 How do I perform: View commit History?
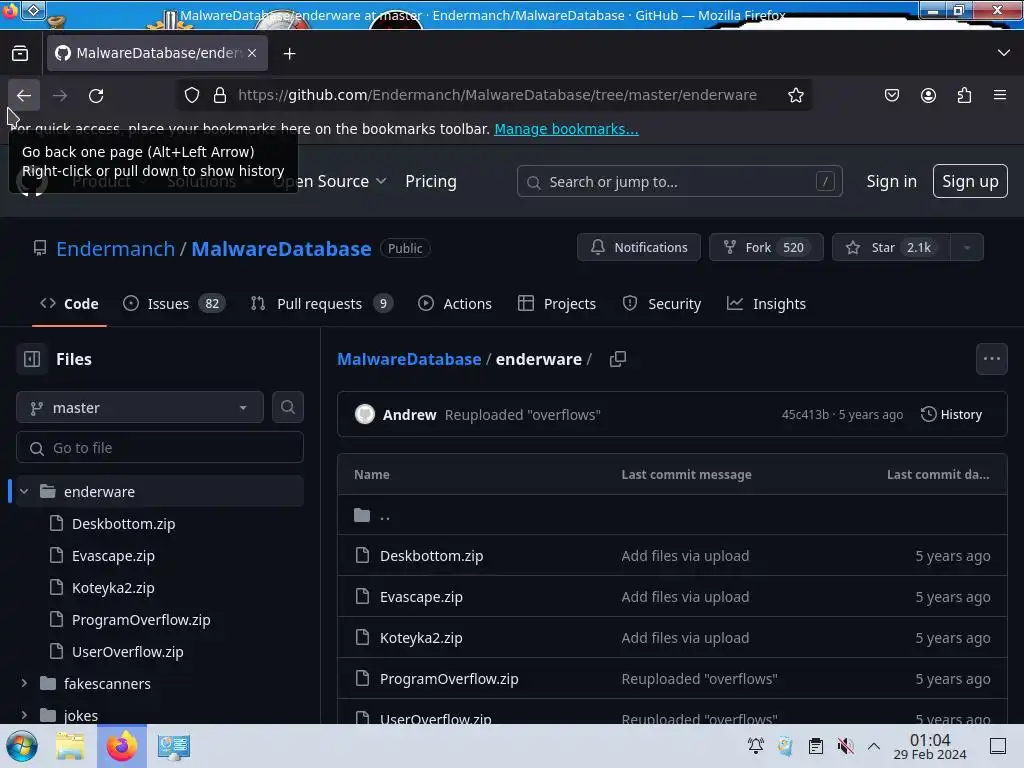tap(951, 415)
